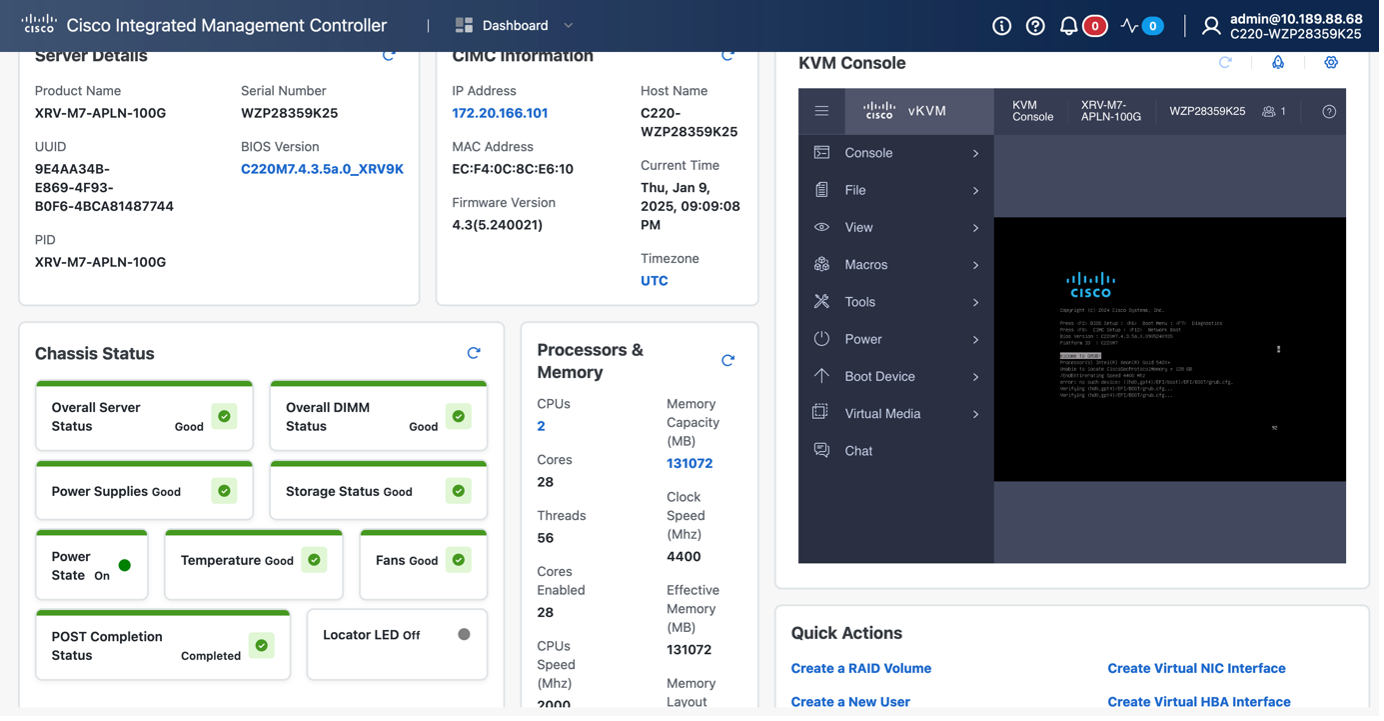Click the info icon in header

click(1001, 26)
